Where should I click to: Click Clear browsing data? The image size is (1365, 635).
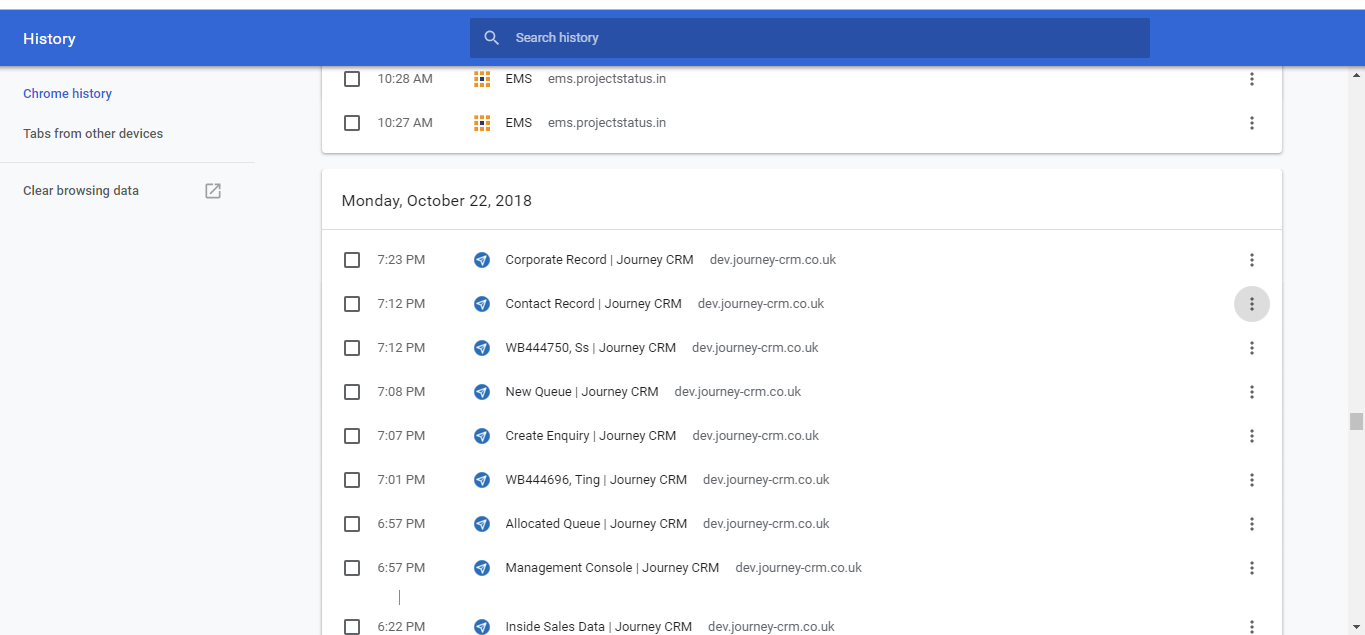coord(81,191)
